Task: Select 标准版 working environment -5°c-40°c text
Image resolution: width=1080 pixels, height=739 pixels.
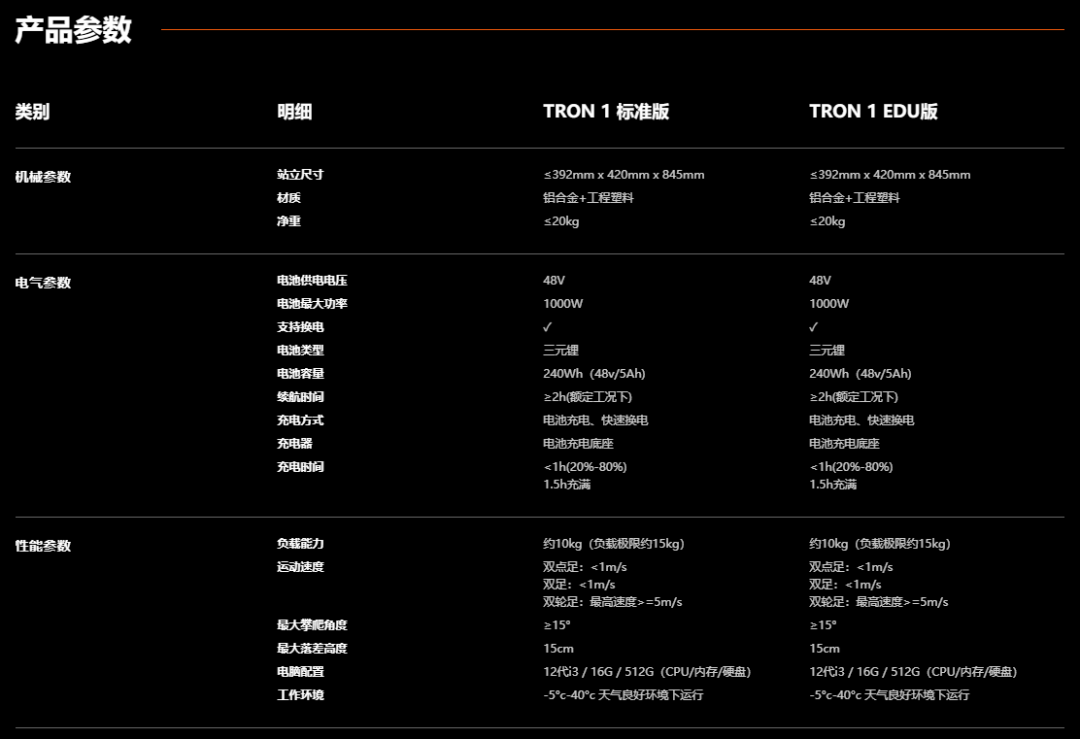Action: coord(623,696)
